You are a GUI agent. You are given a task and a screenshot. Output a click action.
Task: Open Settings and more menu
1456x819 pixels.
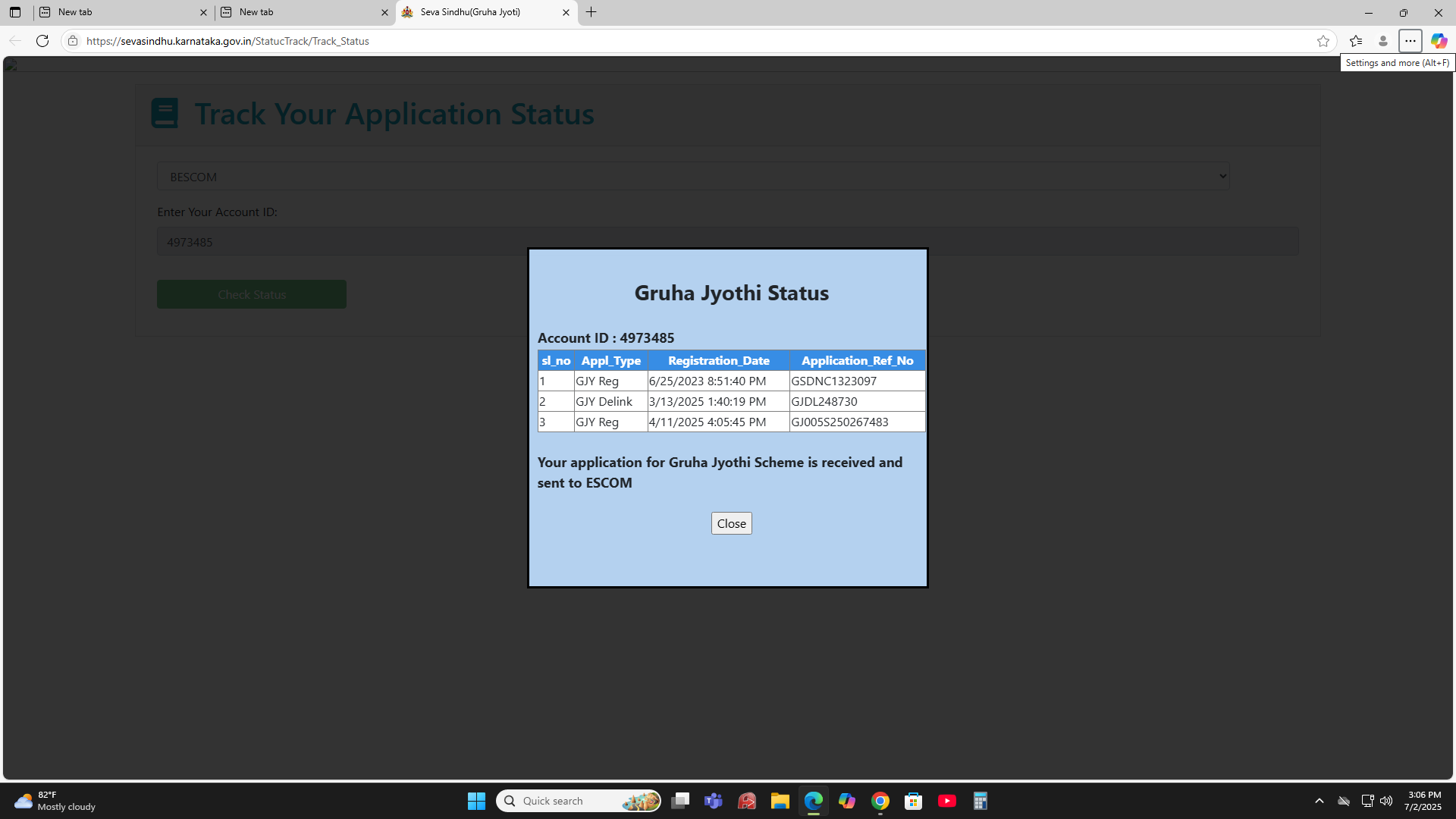coord(1410,41)
